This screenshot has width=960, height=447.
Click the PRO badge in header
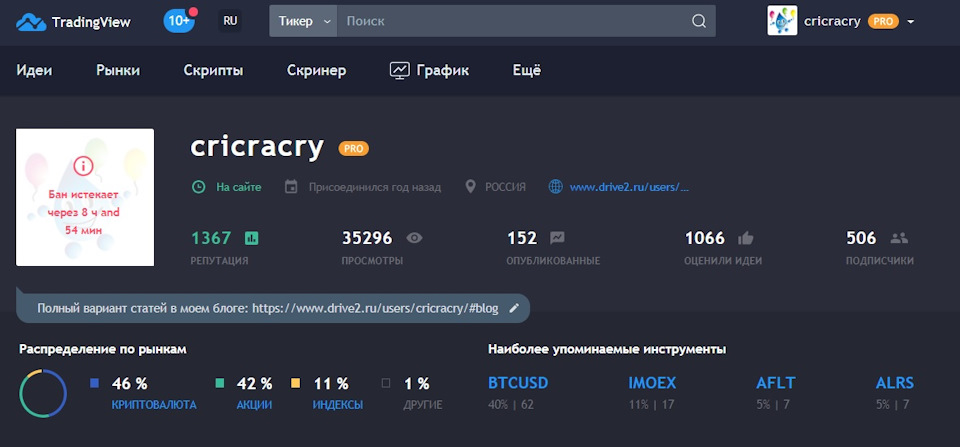click(883, 21)
